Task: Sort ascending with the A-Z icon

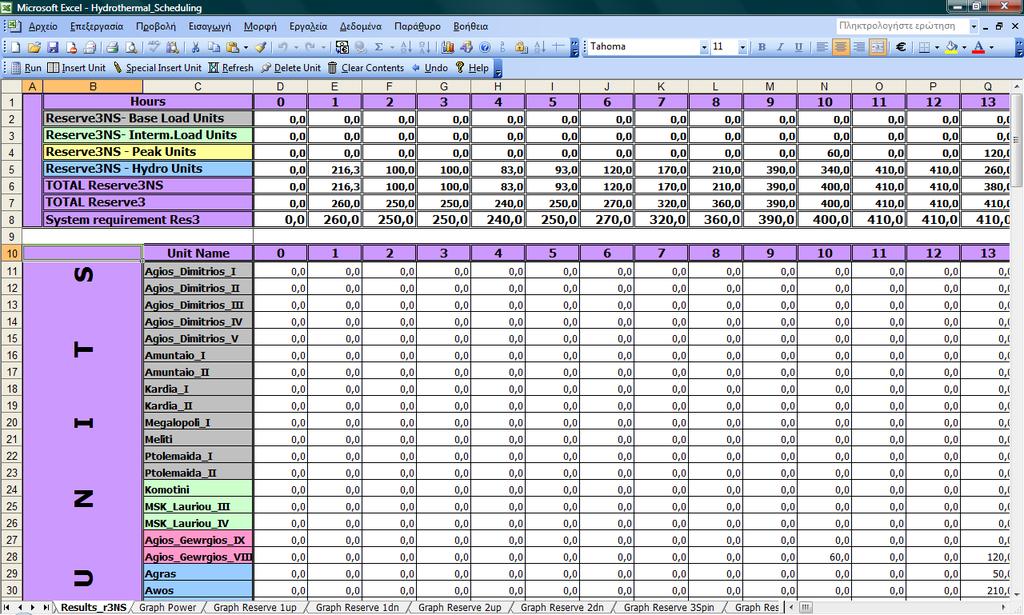Action: point(406,47)
